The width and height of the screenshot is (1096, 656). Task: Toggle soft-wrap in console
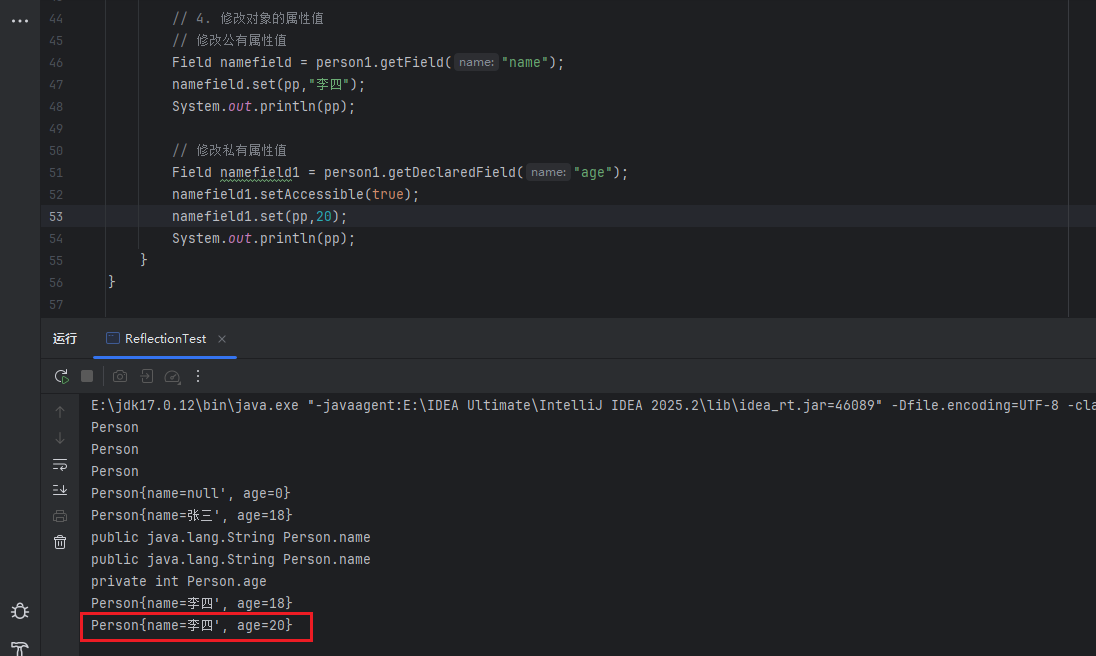(x=60, y=464)
